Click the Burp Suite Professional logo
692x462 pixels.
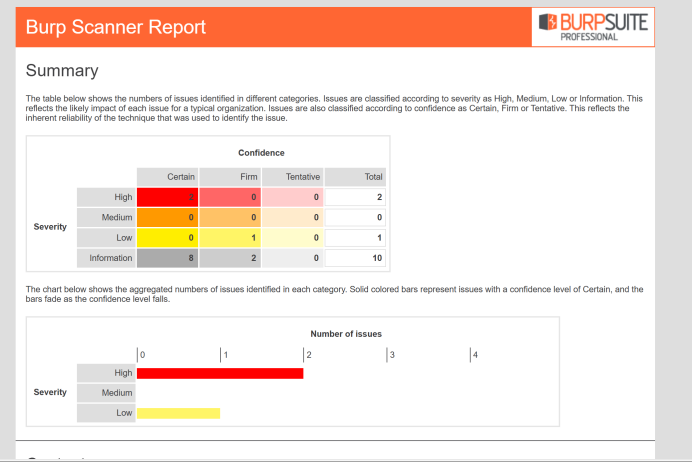point(593,27)
